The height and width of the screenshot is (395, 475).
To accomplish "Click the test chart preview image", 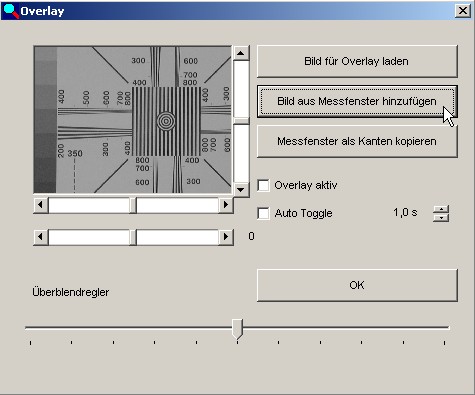I will point(133,120).
